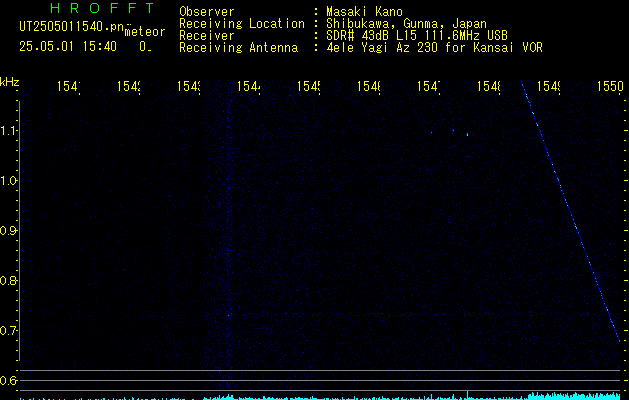Click the Receiver label
The image size is (629, 400).
point(207,36)
